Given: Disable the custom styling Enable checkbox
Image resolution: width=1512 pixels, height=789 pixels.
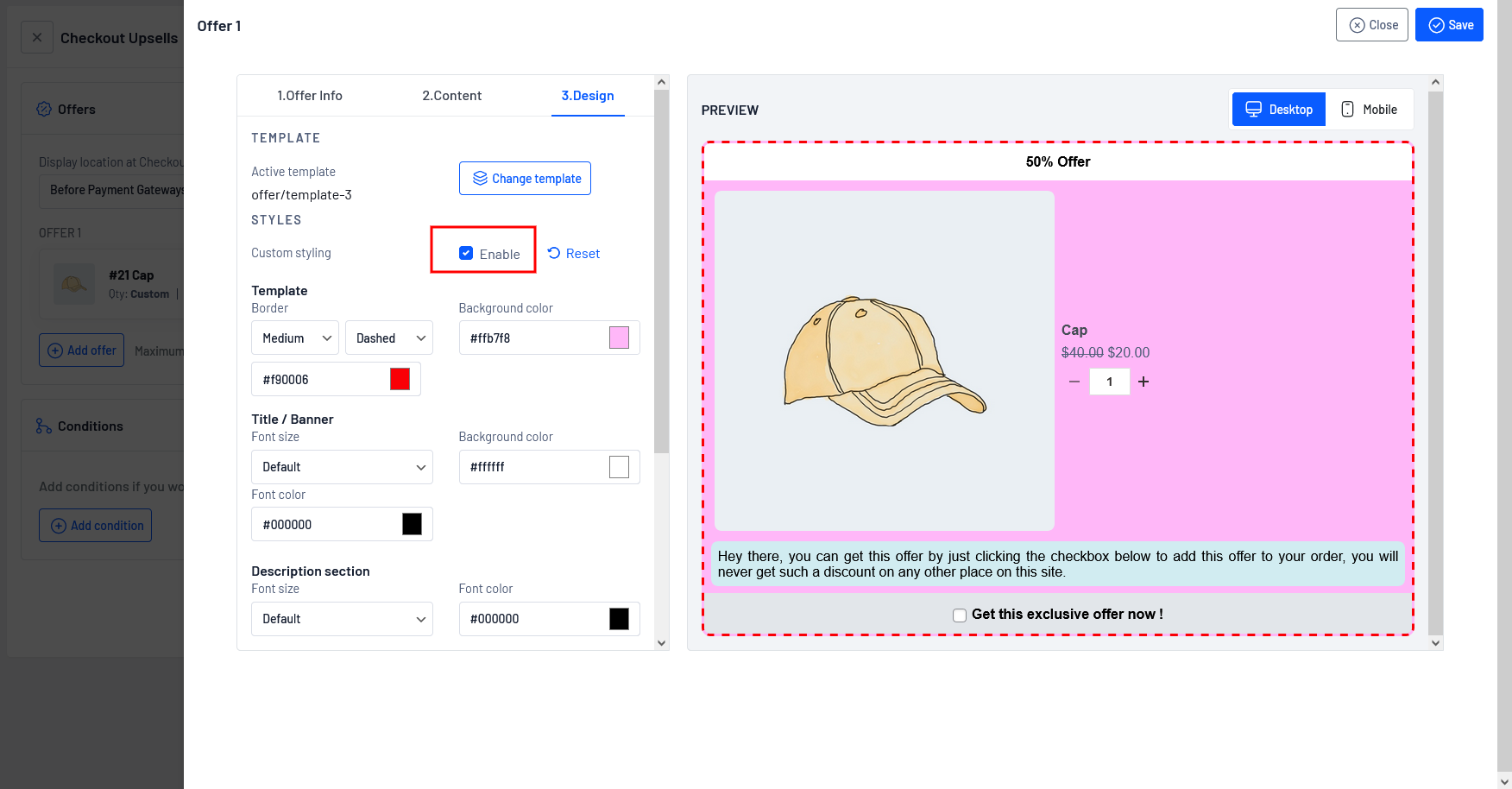Looking at the screenshot, I should tap(466, 253).
